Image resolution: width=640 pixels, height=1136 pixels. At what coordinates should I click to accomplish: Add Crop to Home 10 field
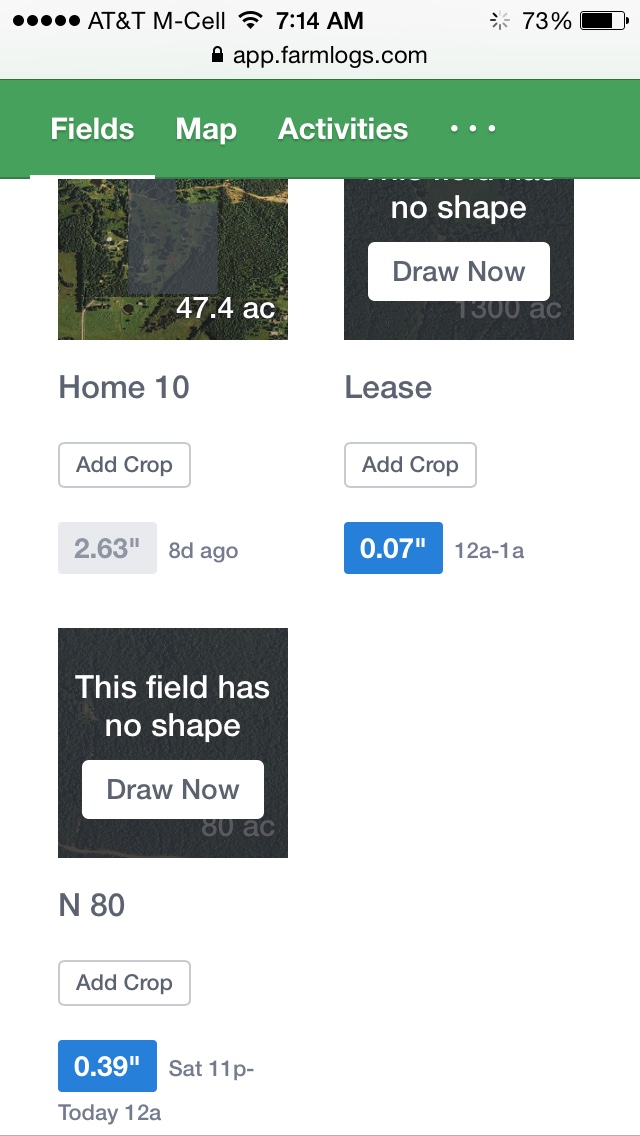coord(124,464)
